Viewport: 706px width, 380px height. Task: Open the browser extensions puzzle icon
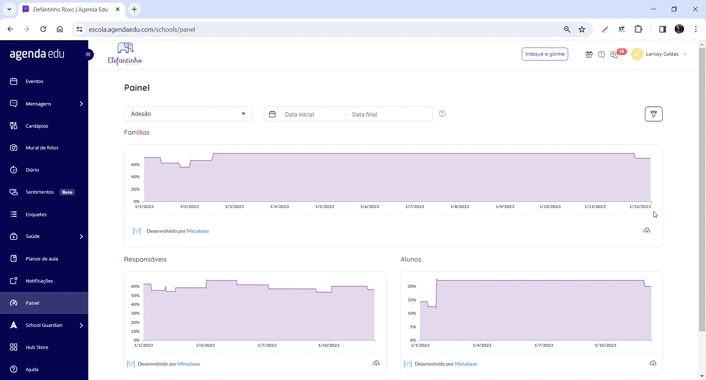(x=638, y=29)
